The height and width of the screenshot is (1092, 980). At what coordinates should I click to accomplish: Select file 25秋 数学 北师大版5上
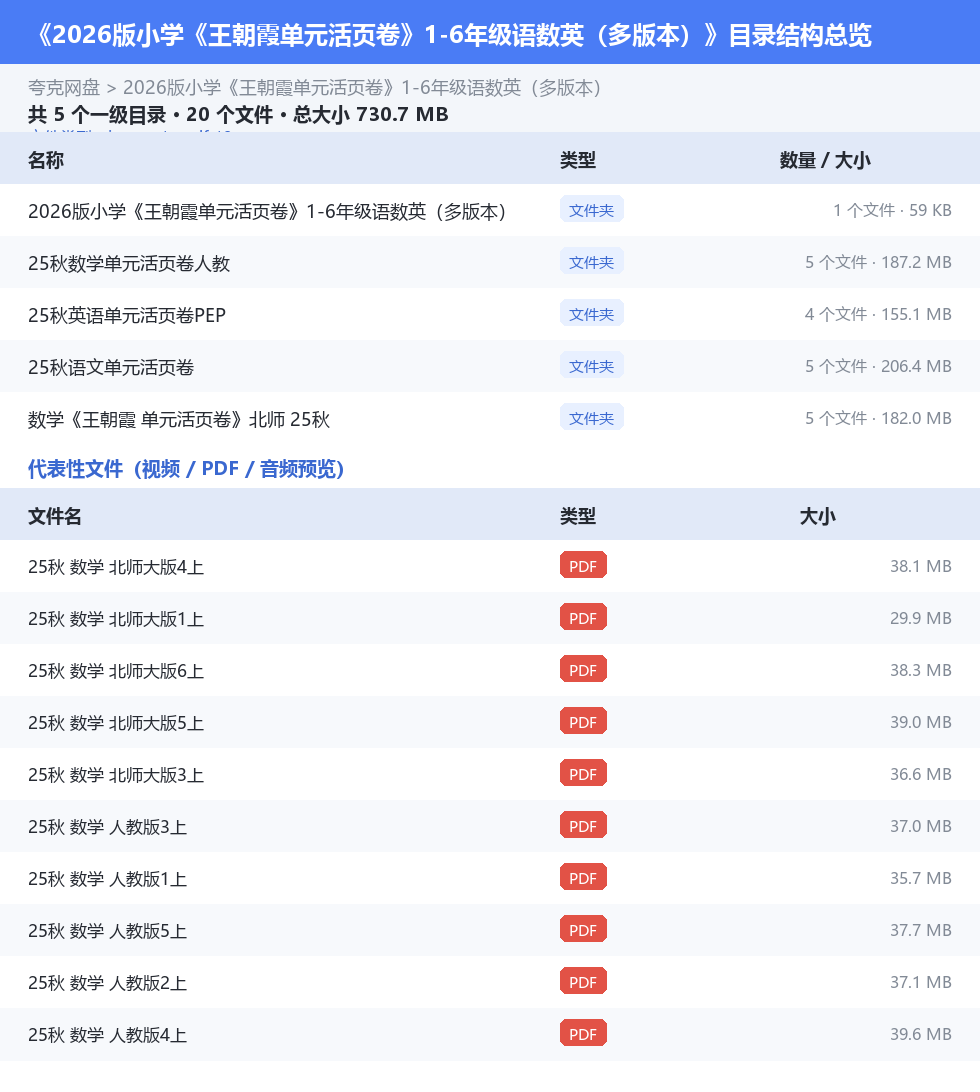point(116,723)
